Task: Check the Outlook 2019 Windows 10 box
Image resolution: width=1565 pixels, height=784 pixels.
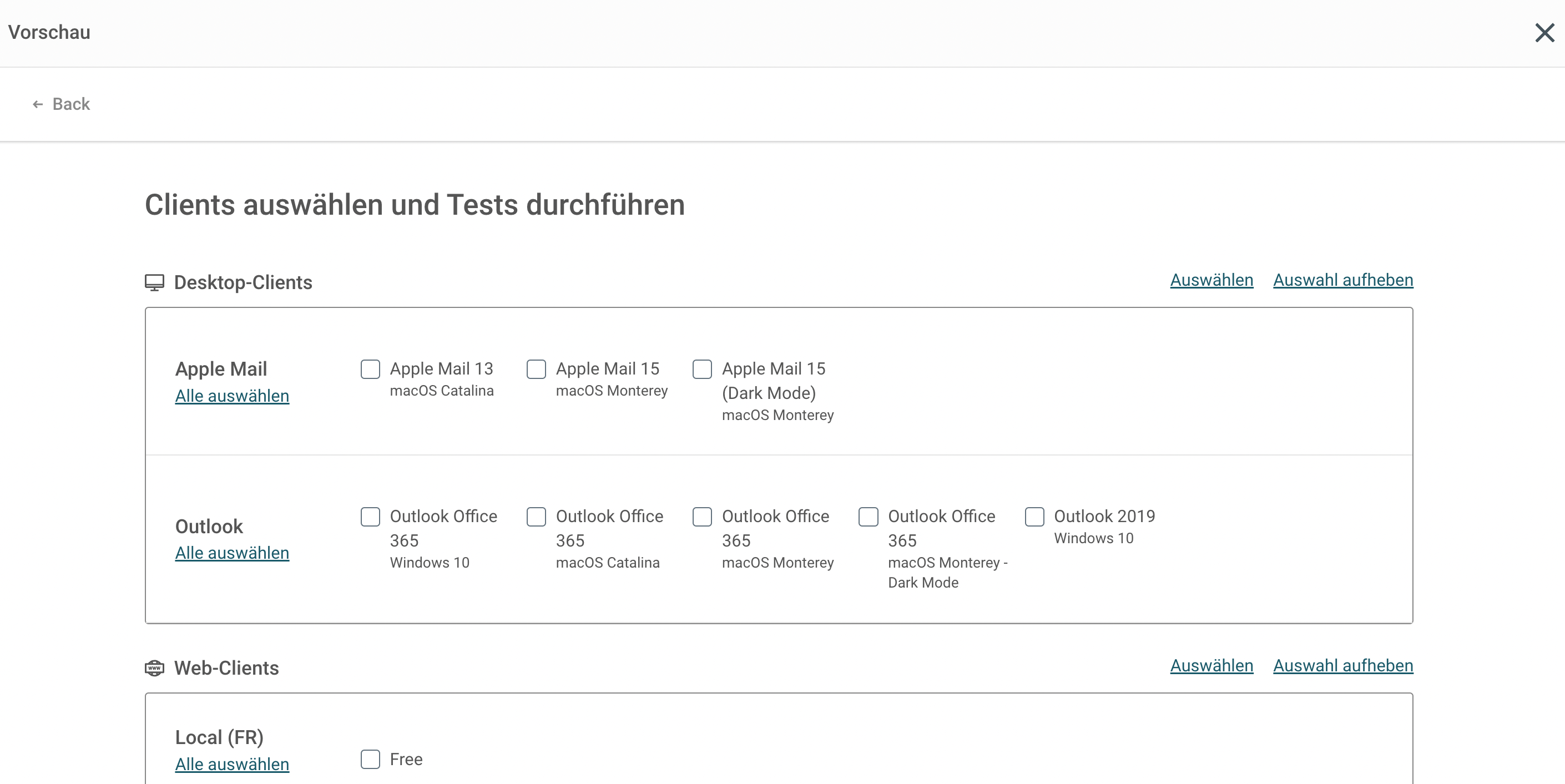Action: [1034, 517]
